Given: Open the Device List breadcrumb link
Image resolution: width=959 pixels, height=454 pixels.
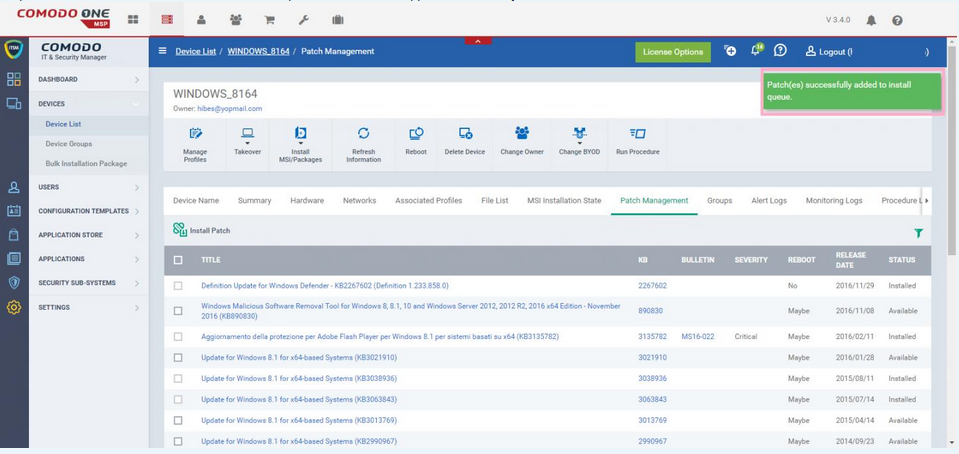Looking at the screenshot, I should (x=195, y=51).
